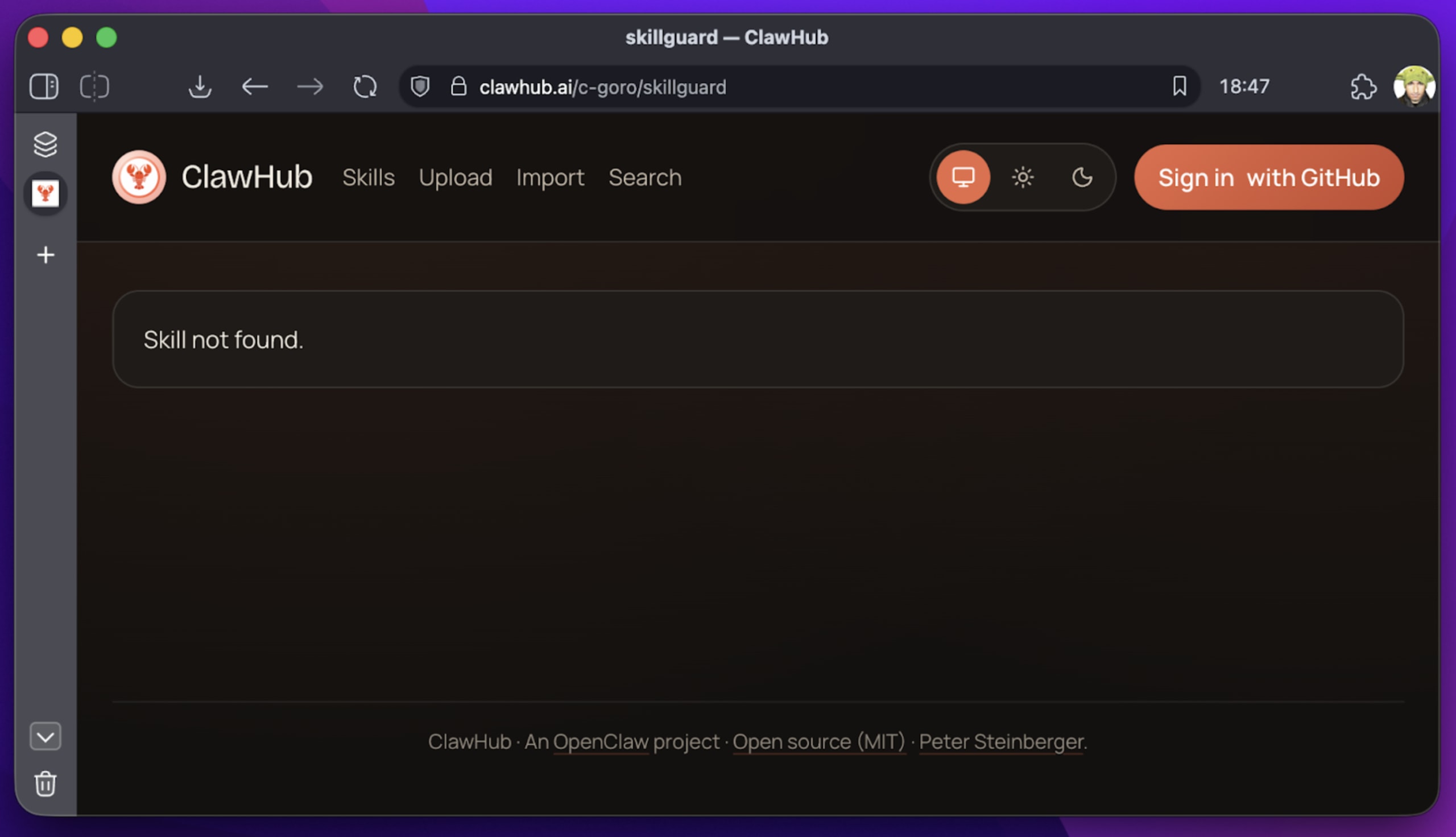Open the Skills nav item

coord(369,177)
